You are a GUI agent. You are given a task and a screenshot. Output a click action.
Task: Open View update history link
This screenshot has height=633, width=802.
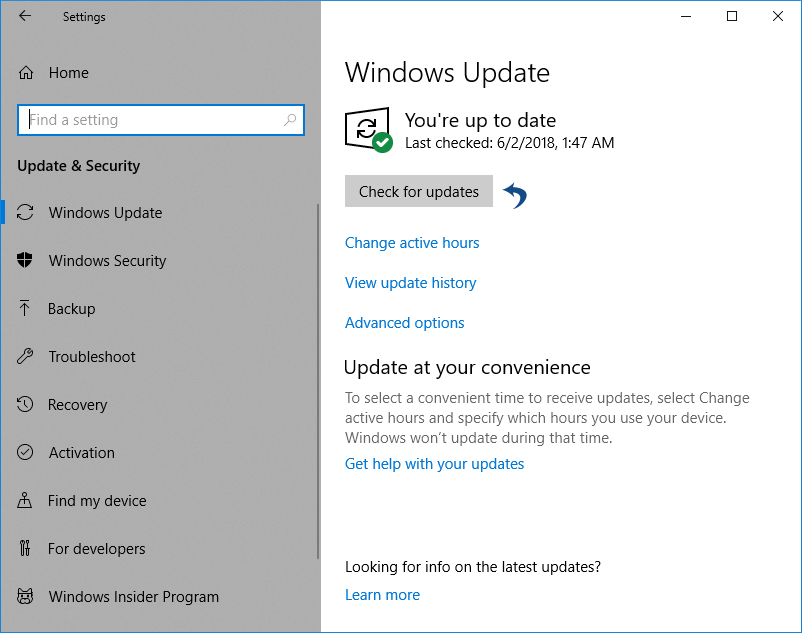tap(410, 283)
